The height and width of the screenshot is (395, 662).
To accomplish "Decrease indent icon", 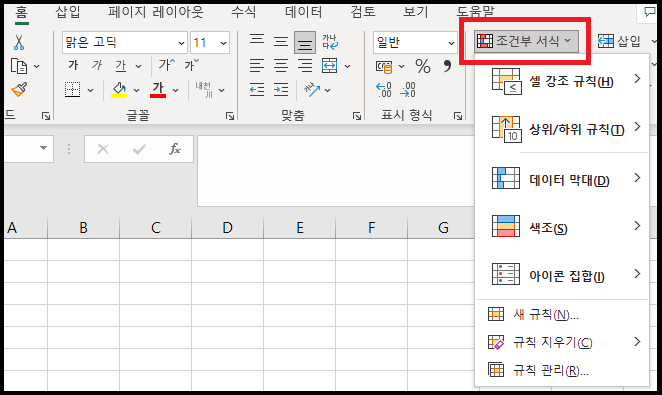I will pyautogui.click(x=257, y=89).
